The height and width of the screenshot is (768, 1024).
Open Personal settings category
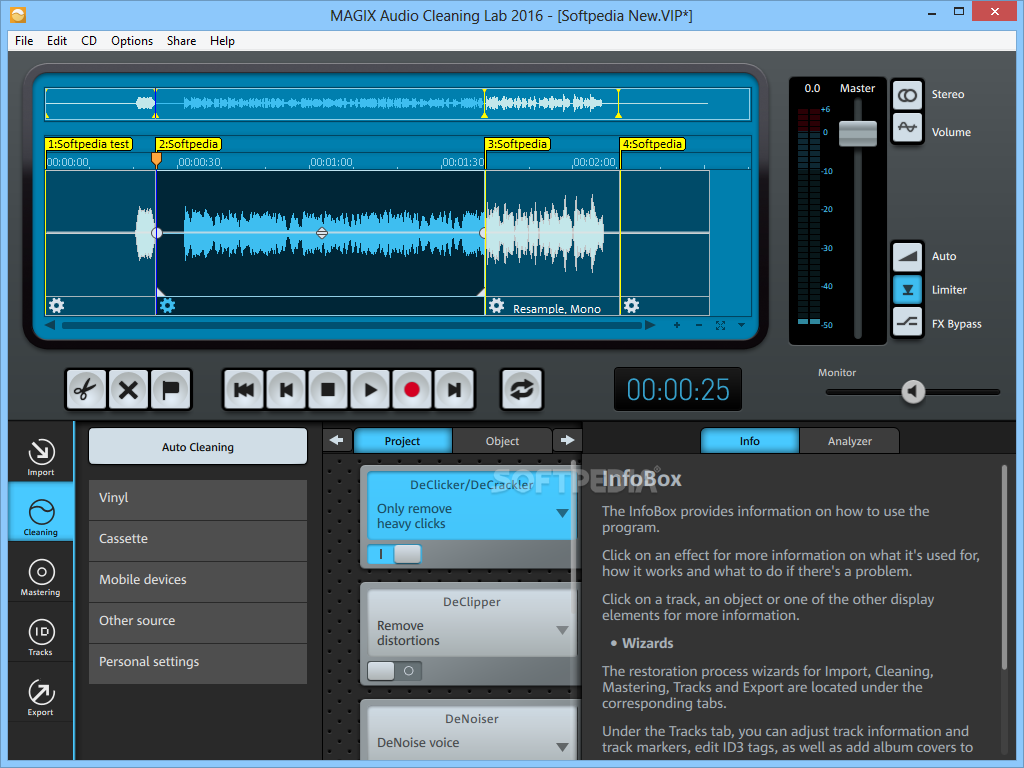(x=198, y=664)
